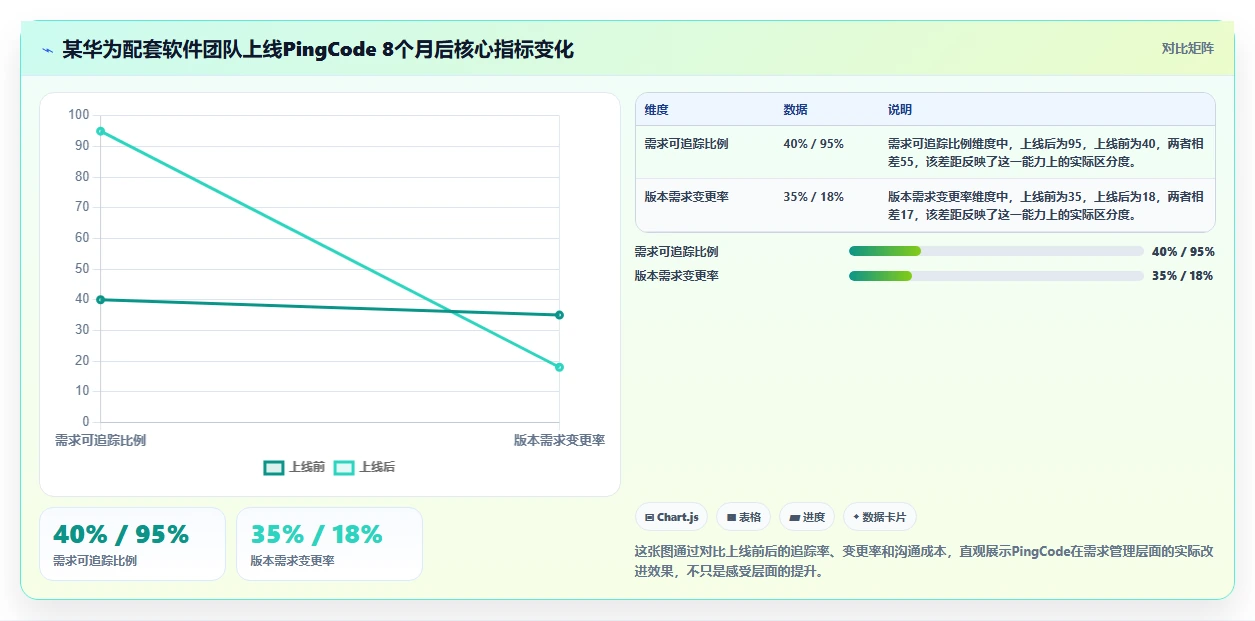Click the 40% / 95% value next to progress bar
Viewport: 1255px width, 621px height.
[1183, 252]
